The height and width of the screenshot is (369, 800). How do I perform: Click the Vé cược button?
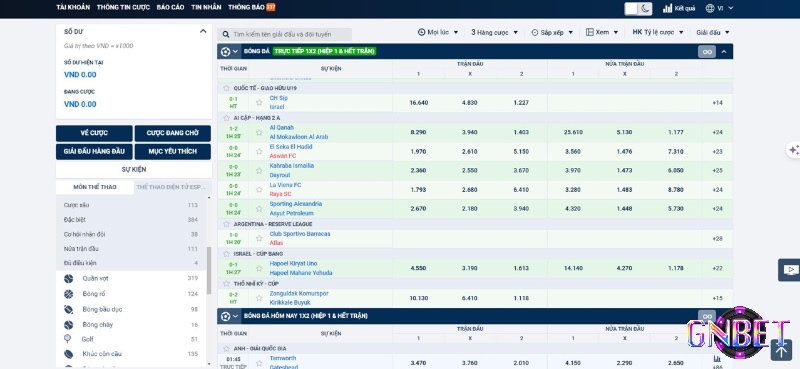point(94,133)
